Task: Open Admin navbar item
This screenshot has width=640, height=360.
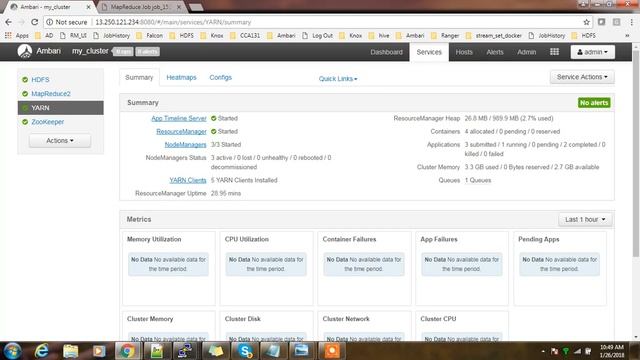Action: [527, 52]
